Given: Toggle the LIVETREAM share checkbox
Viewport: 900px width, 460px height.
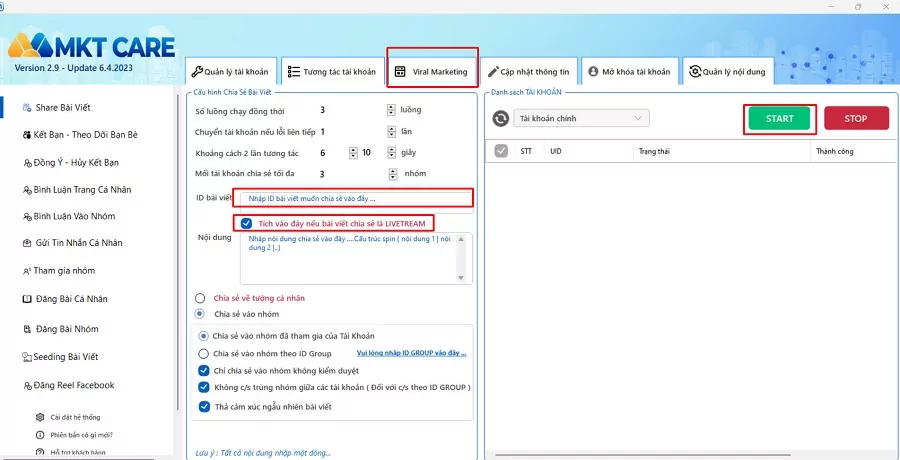Looking at the screenshot, I should 247,223.
